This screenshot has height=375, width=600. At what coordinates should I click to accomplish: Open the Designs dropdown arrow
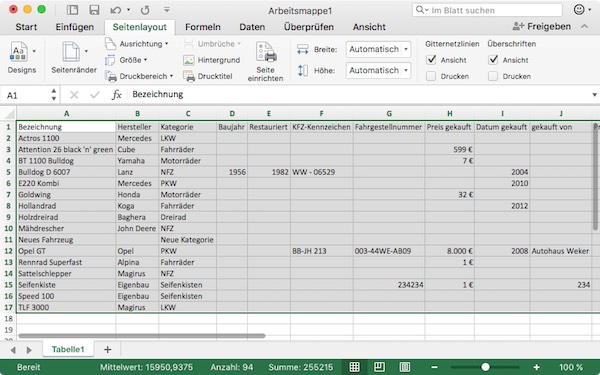coord(34,51)
